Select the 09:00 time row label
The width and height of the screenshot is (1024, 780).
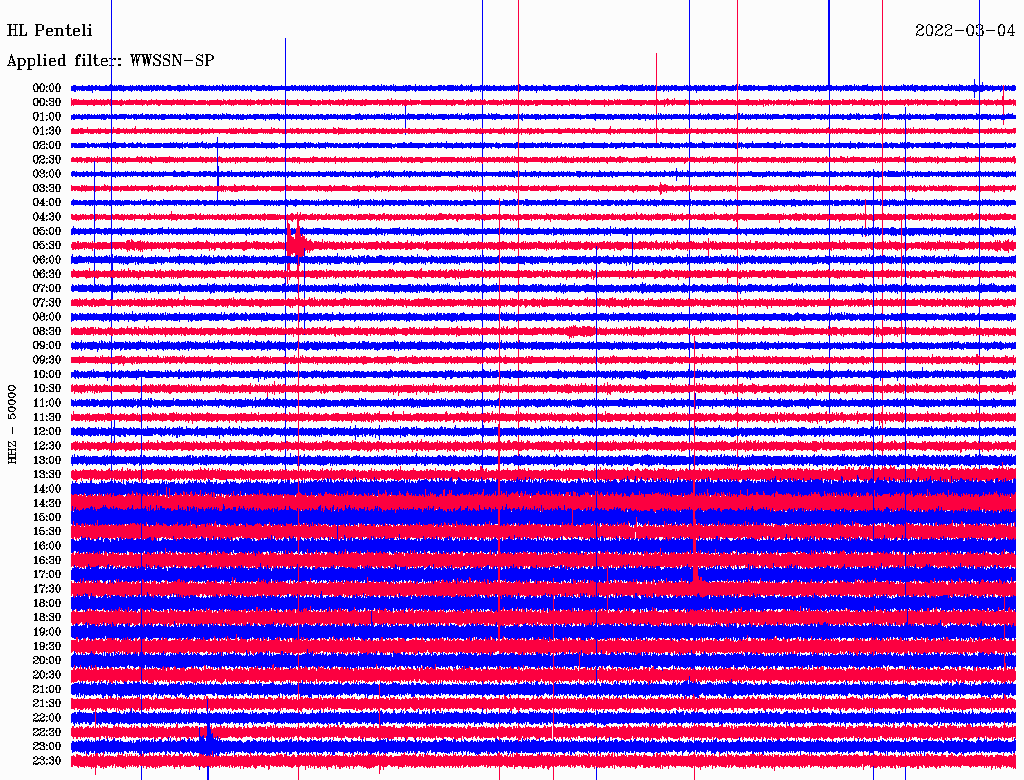47,346
